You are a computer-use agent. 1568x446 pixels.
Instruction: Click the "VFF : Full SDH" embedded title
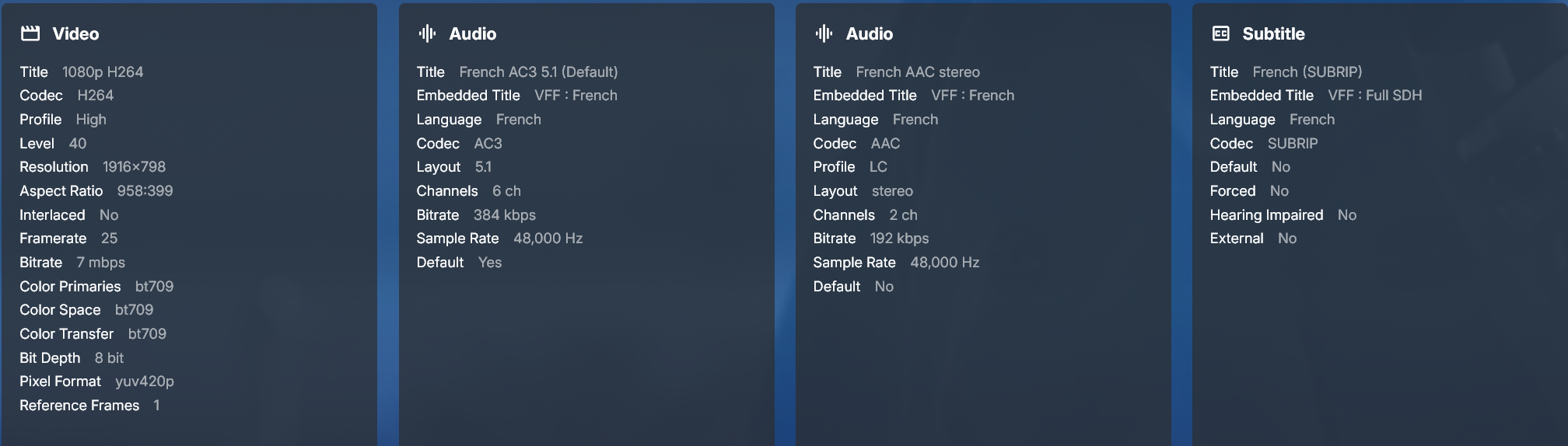1374,96
